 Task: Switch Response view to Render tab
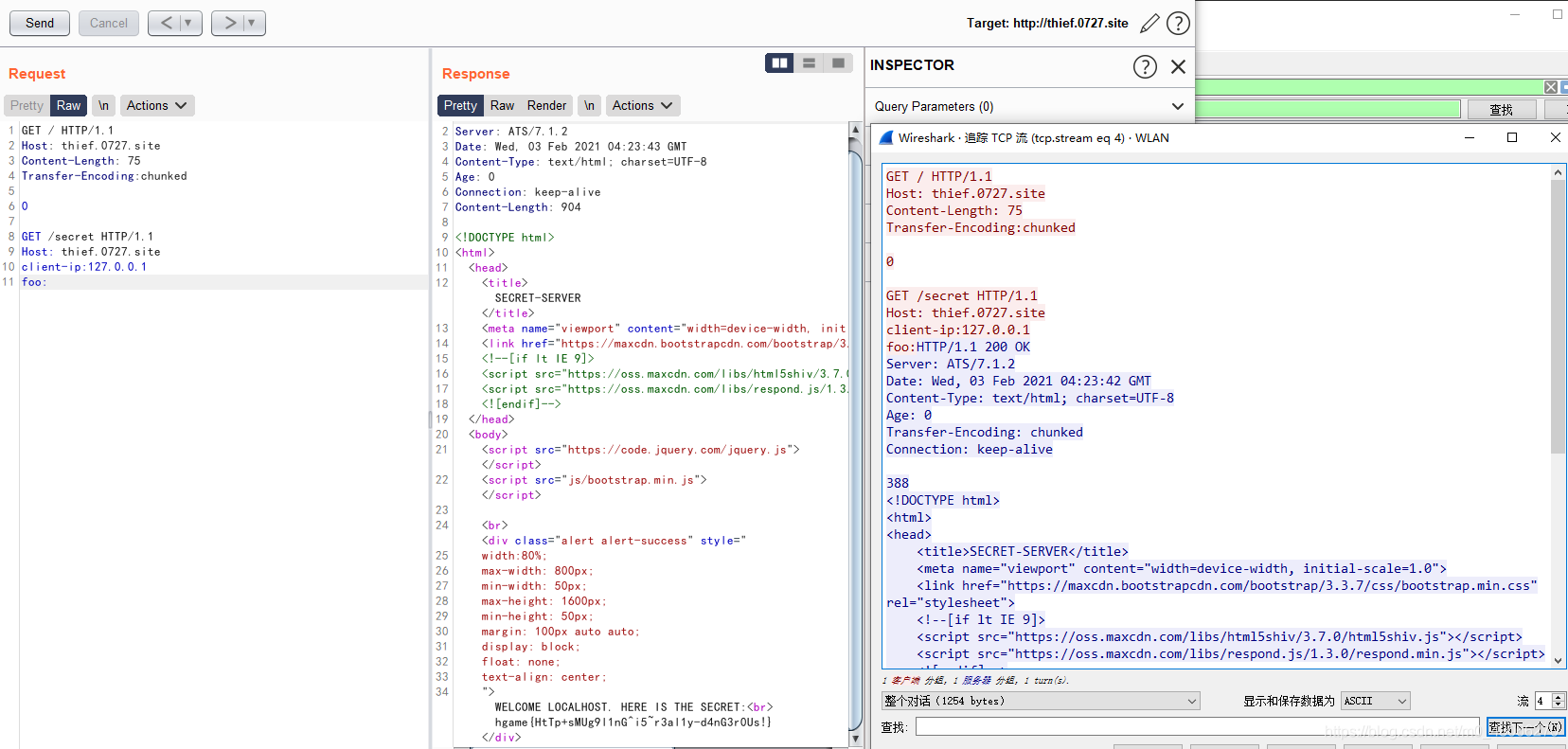546,105
